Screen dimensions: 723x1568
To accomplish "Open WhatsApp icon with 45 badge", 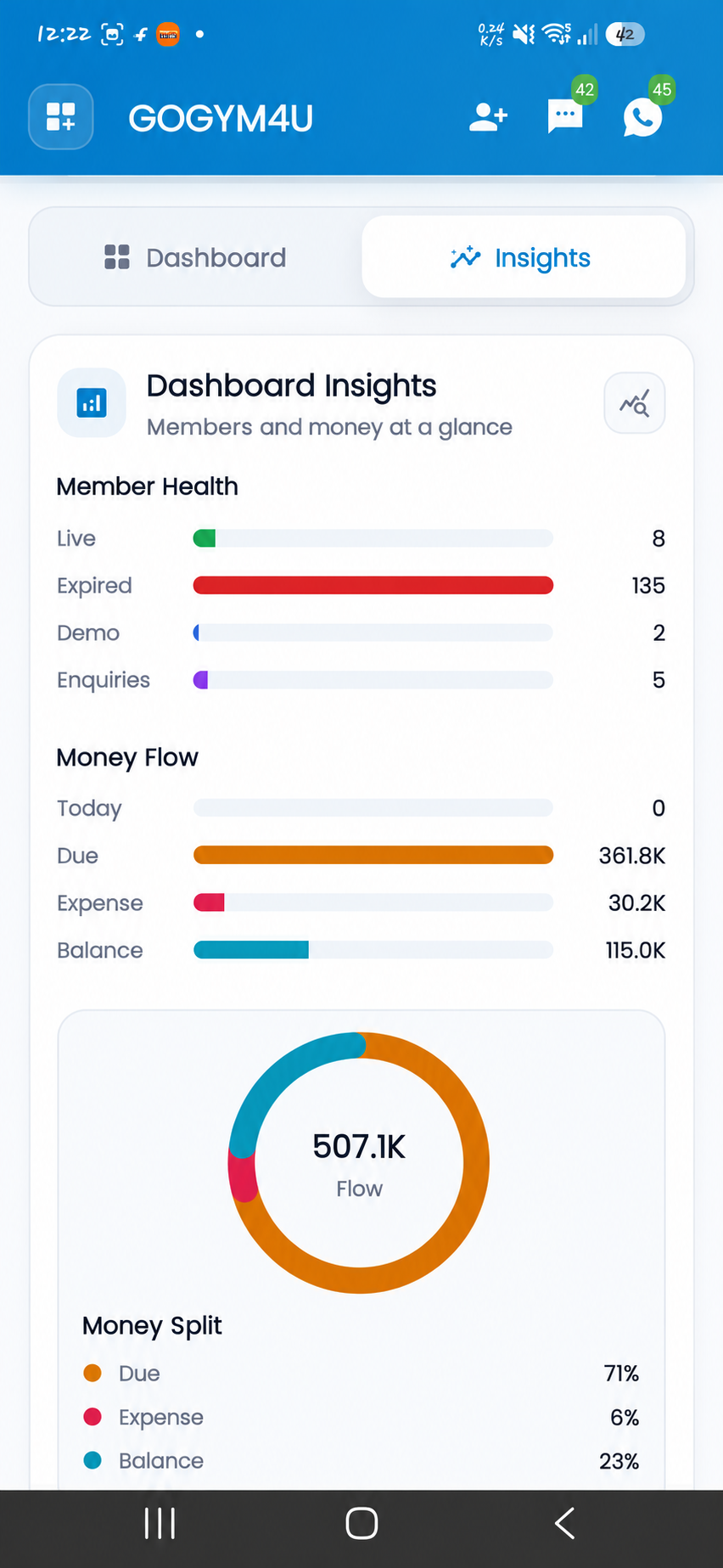I will (x=642, y=117).
